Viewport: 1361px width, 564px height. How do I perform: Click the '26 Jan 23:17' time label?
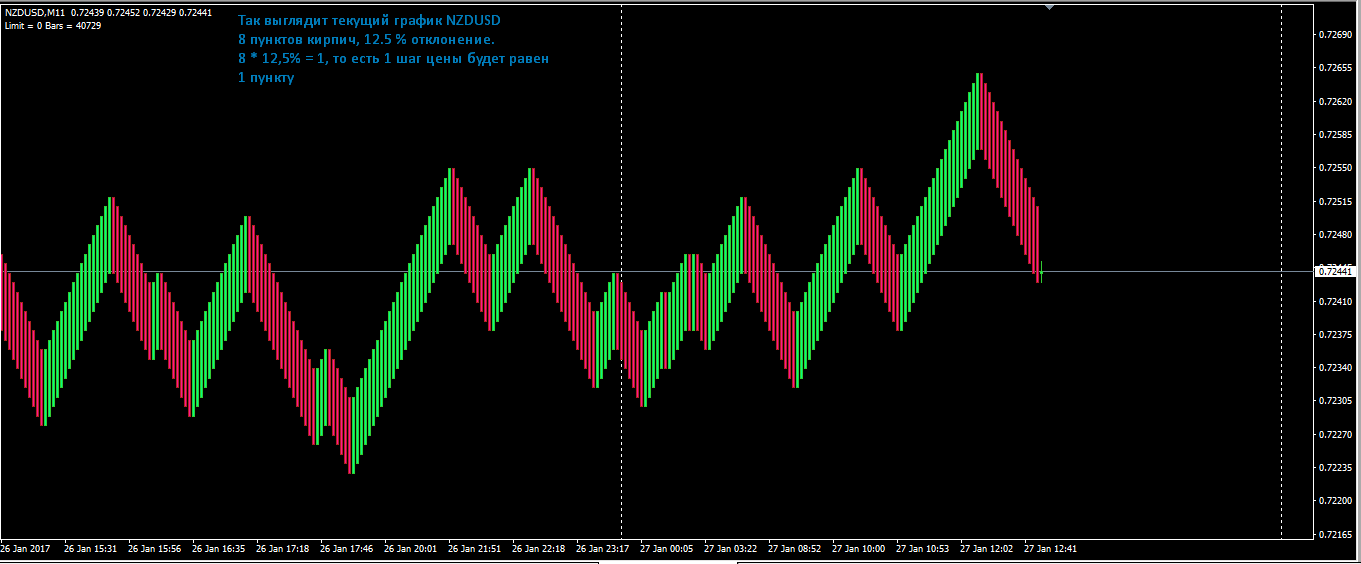[602, 548]
